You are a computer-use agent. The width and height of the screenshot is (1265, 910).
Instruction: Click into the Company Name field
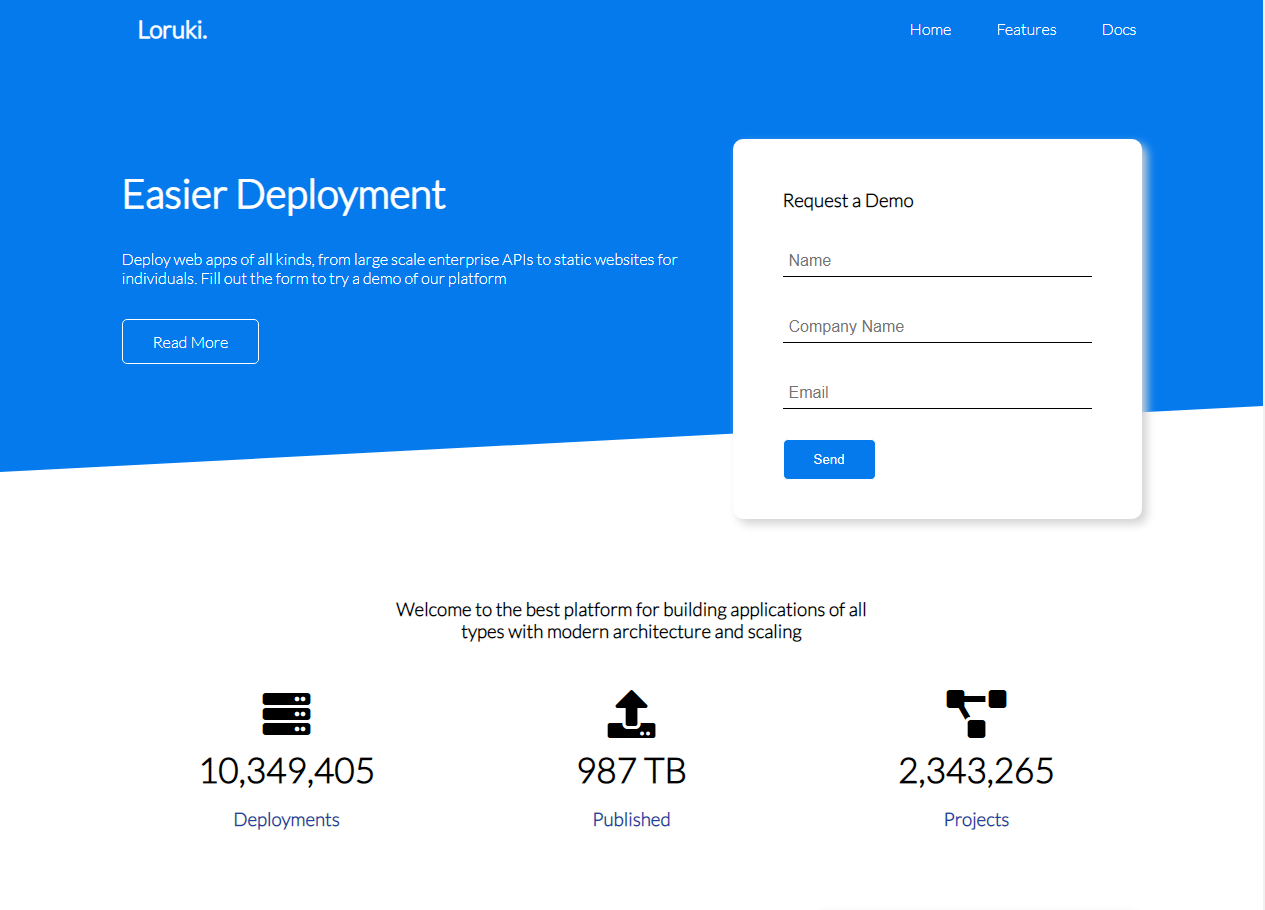[x=937, y=327]
